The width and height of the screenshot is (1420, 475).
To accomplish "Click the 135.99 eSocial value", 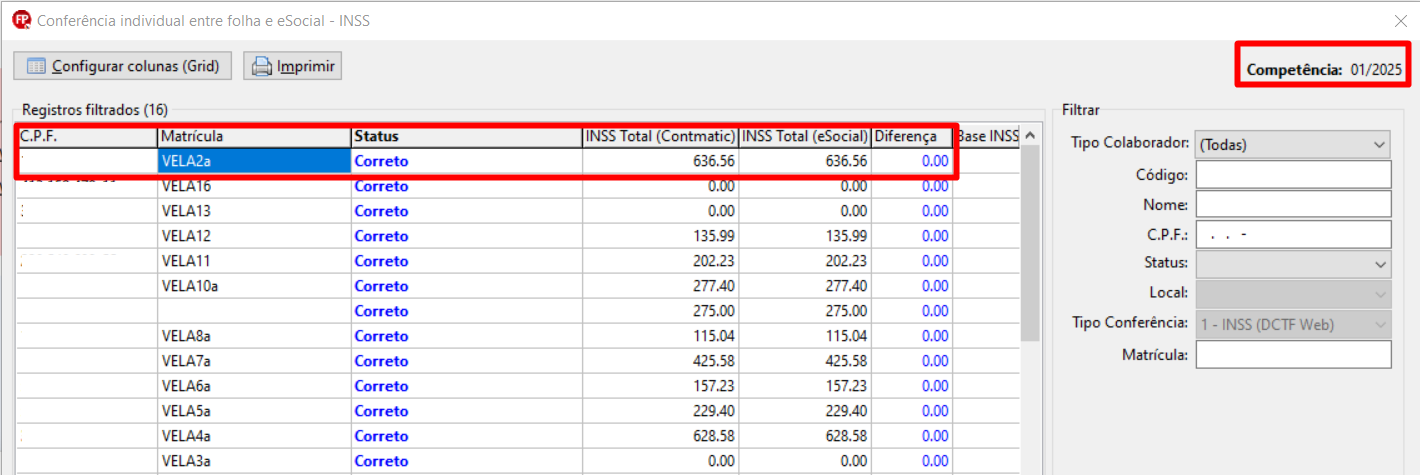I will point(846,236).
